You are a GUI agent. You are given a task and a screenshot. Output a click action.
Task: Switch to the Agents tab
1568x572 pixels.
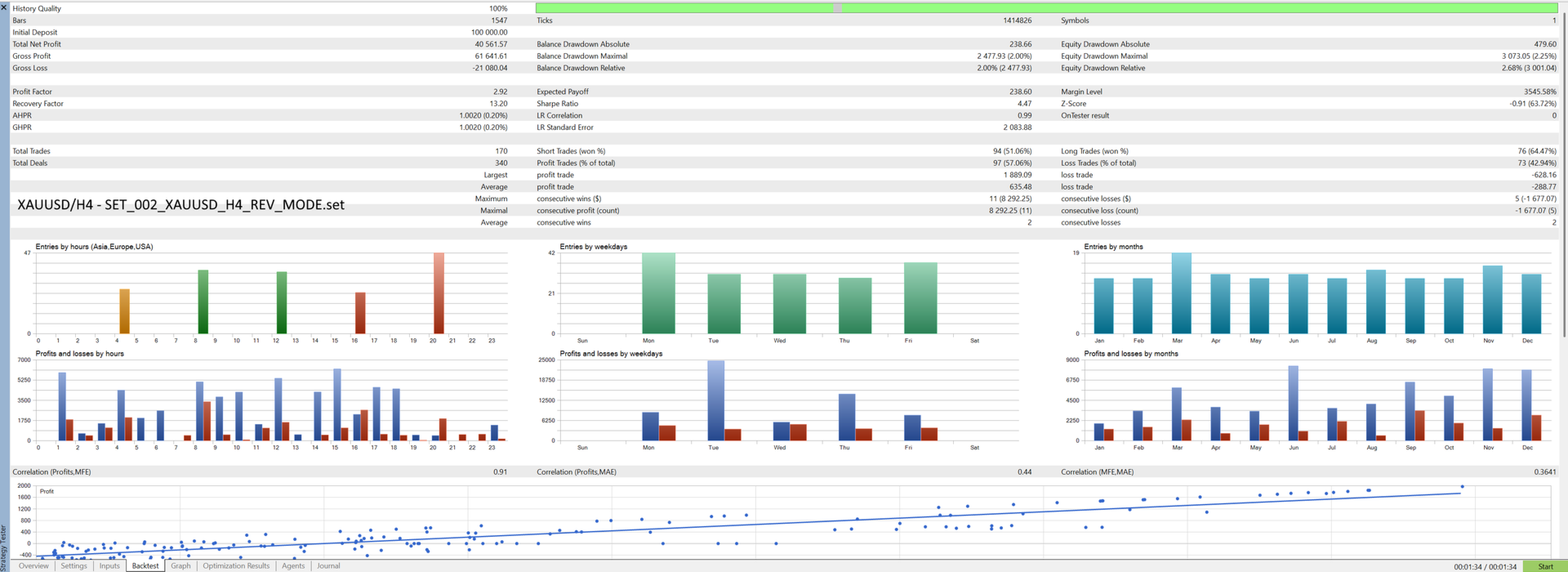293,565
